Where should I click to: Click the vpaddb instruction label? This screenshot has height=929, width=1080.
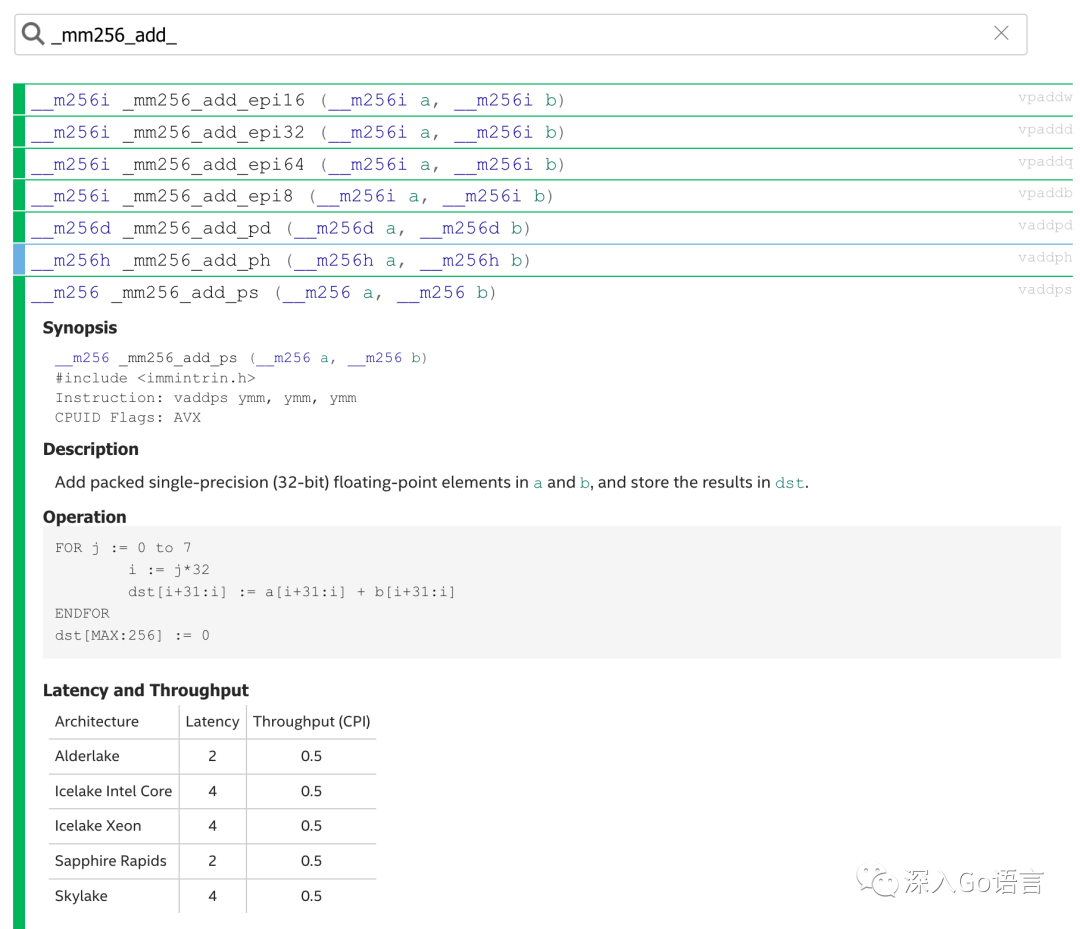pos(1045,194)
